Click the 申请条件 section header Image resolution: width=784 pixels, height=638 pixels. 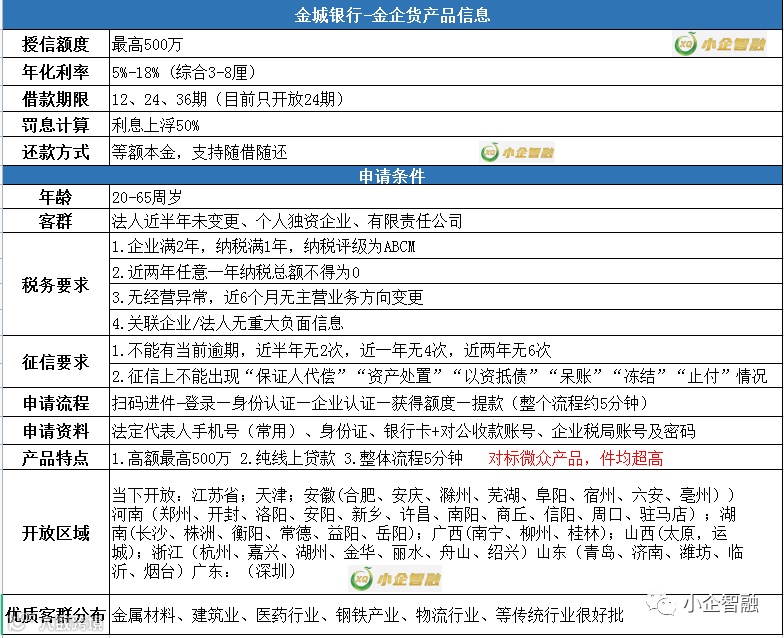coord(392,176)
